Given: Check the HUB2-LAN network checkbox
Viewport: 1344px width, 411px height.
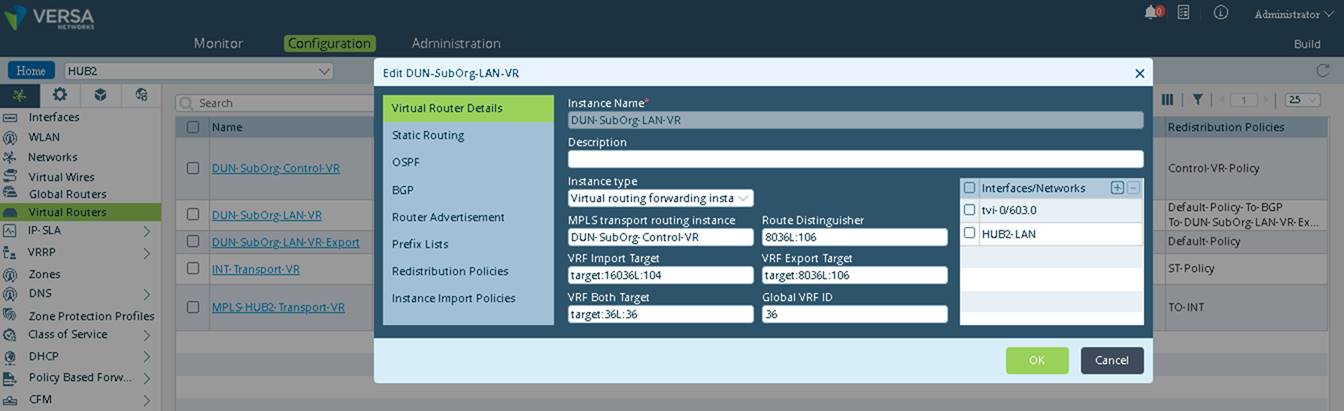Looking at the screenshot, I should (x=969, y=233).
